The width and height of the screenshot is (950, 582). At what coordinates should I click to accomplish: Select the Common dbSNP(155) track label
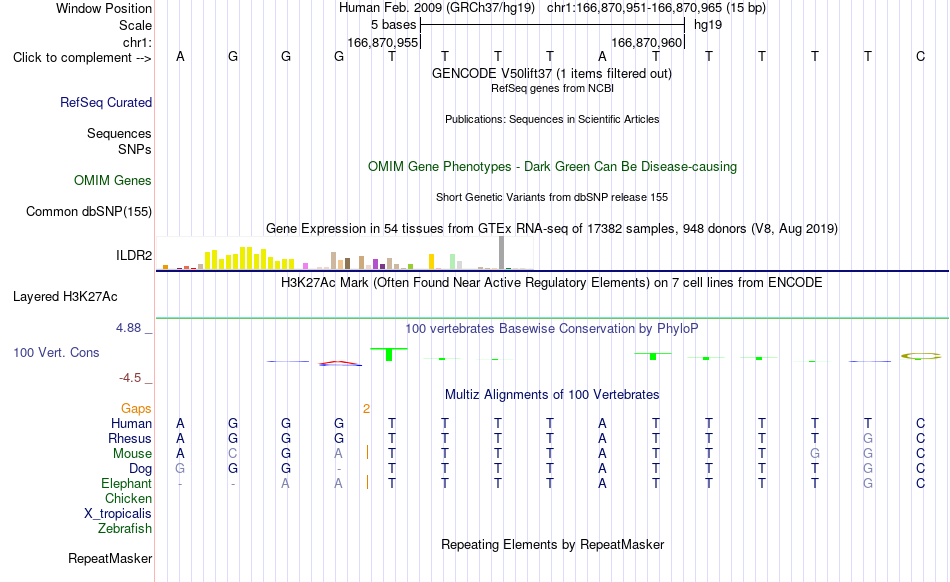(x=88, y=211)
